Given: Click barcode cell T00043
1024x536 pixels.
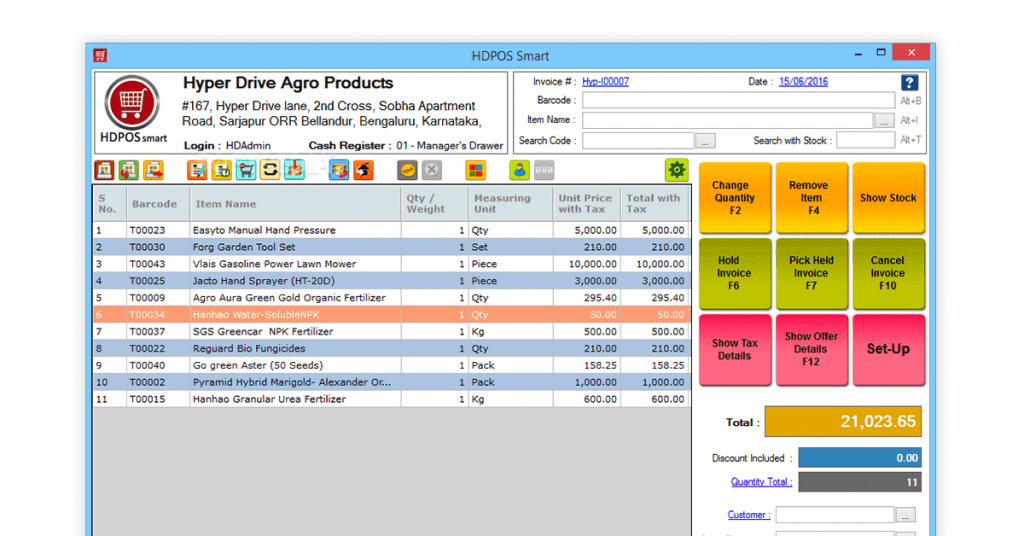Looking at the screenshot, I should [157, 264].
